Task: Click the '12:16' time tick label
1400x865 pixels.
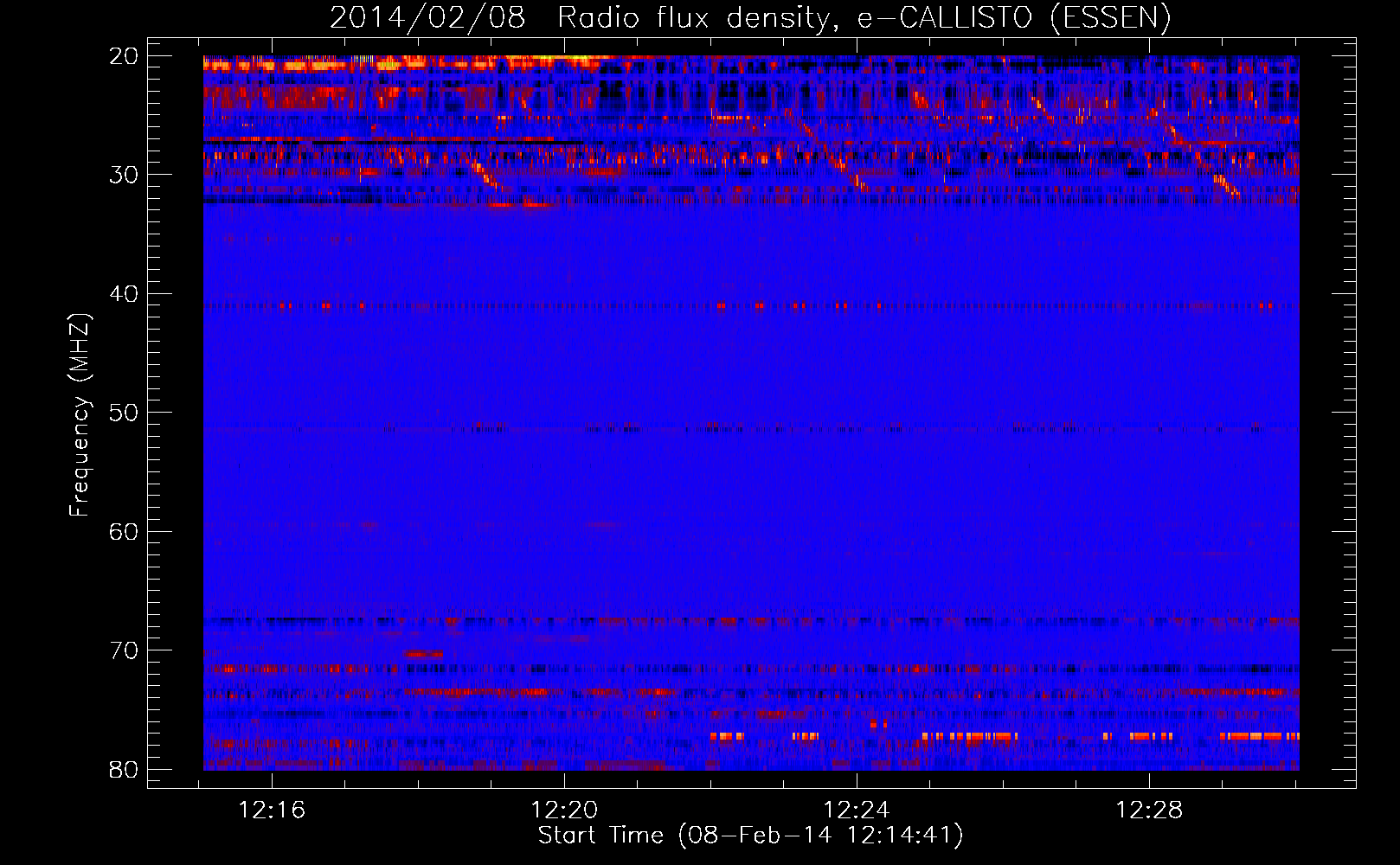Action: click(273, 811)
